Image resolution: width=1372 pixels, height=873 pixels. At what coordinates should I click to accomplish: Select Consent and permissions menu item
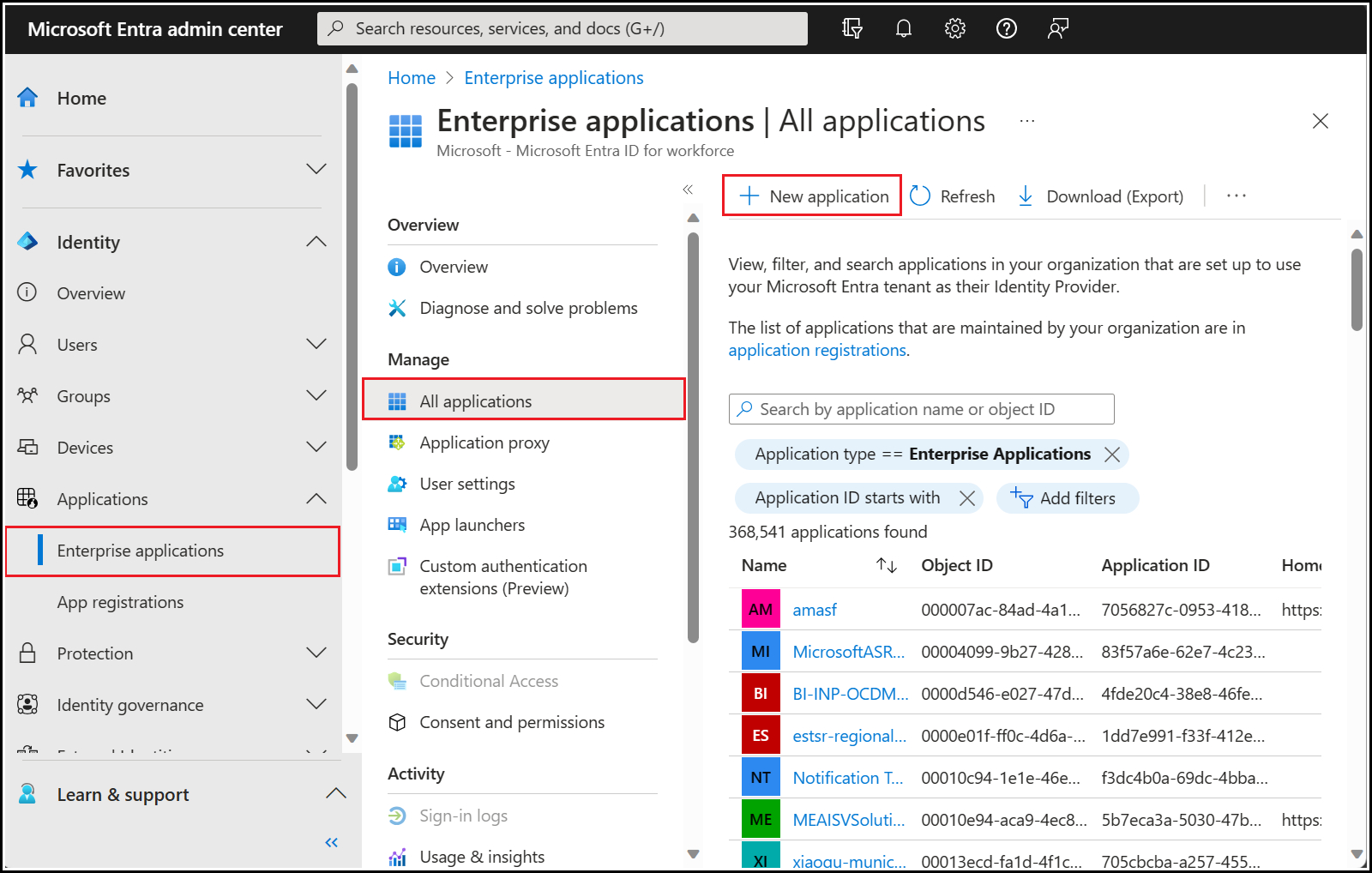(512, 722)
